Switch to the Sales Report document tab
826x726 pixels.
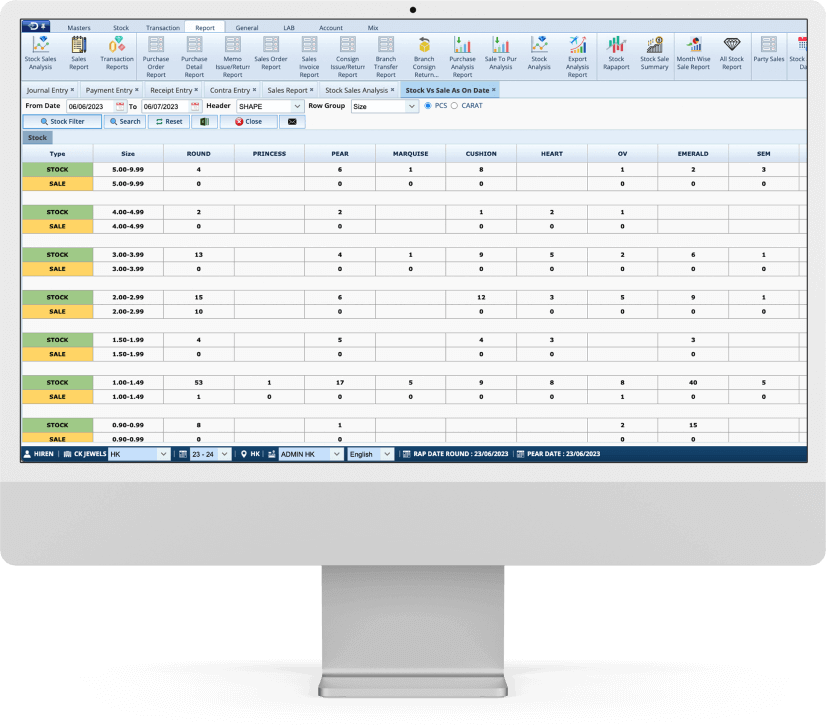click(x=288, y=90)
